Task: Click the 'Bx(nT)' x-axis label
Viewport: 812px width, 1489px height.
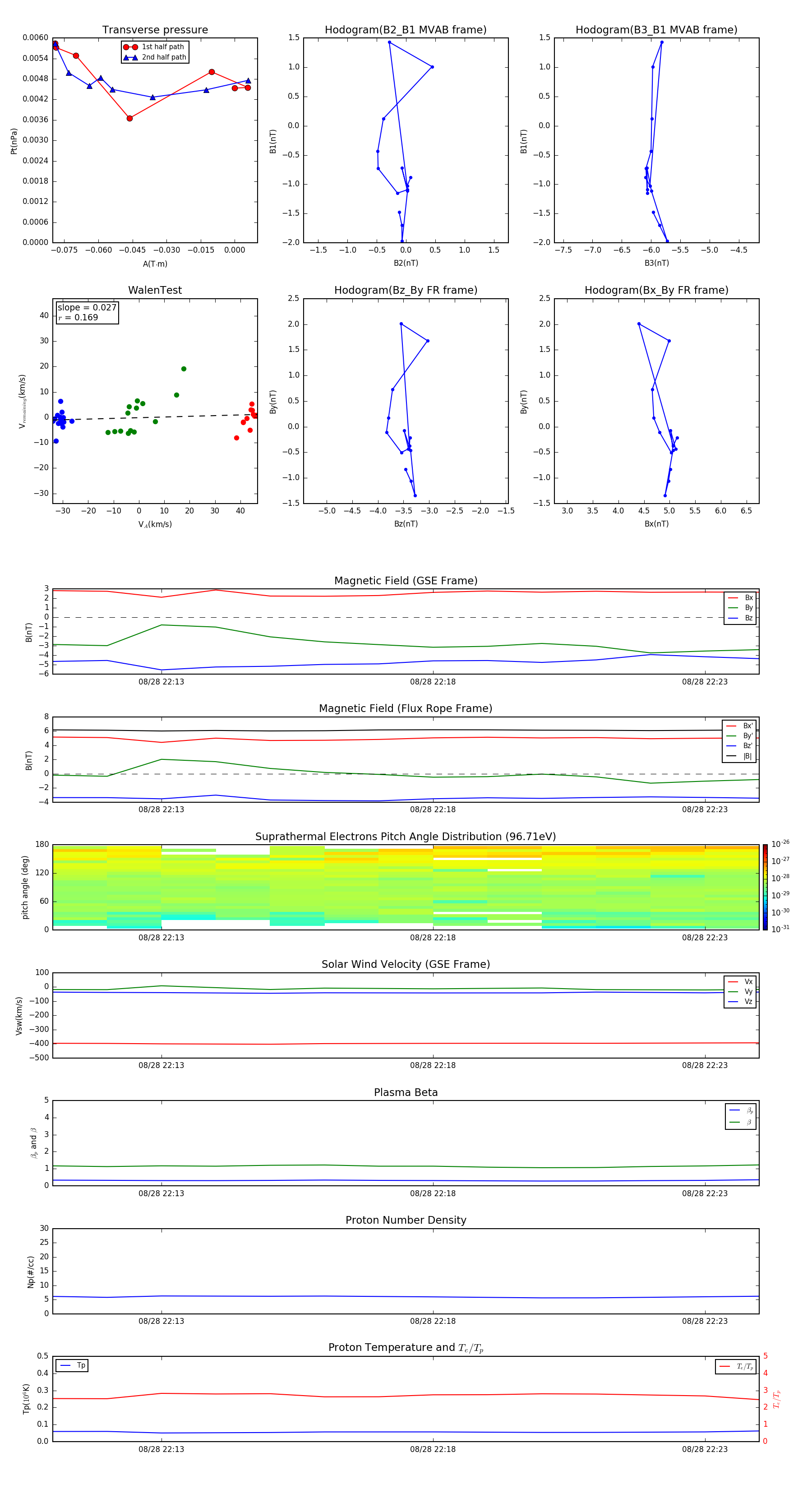Action: coord(656,524)
